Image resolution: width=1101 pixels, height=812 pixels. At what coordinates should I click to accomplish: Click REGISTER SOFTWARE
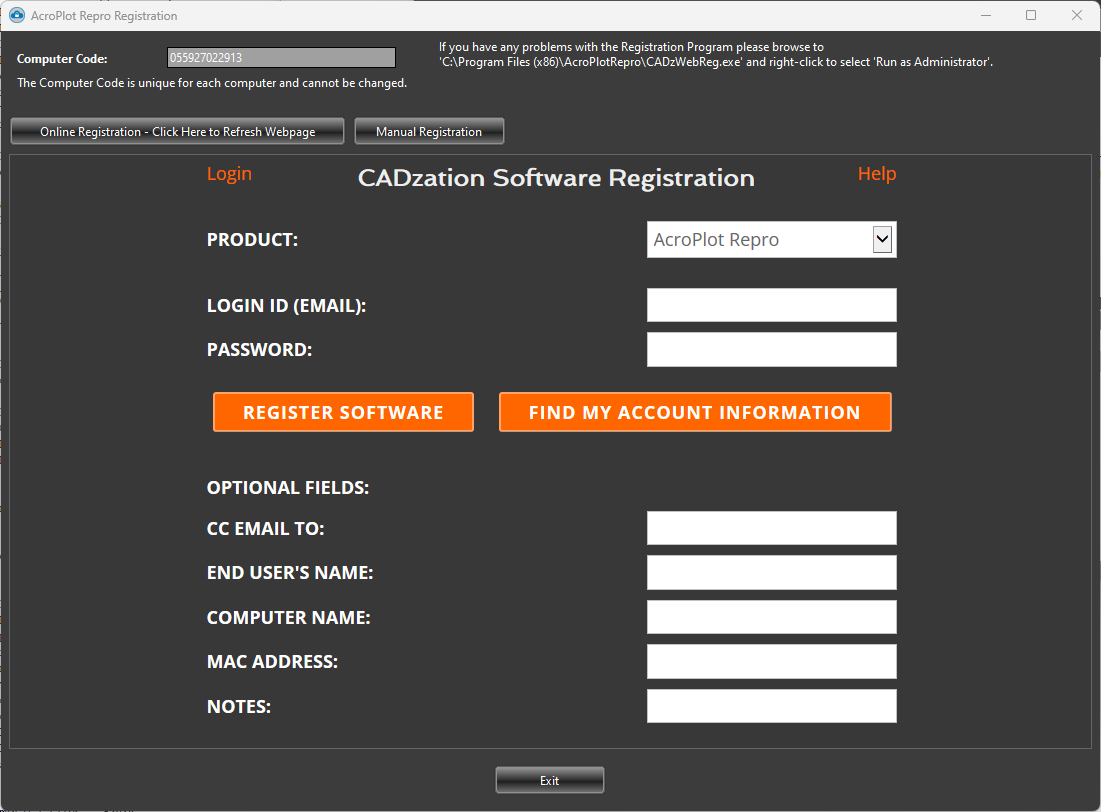coord(343,411)
